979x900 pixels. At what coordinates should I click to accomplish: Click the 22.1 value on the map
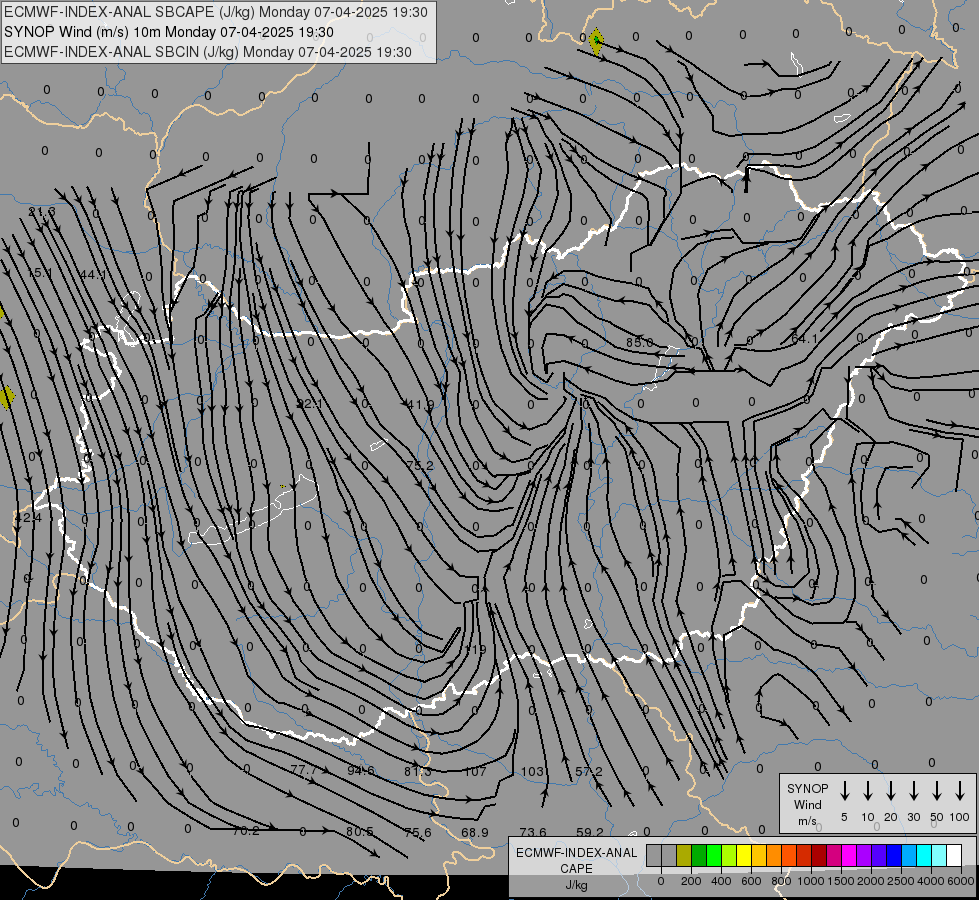coord(309,403)
